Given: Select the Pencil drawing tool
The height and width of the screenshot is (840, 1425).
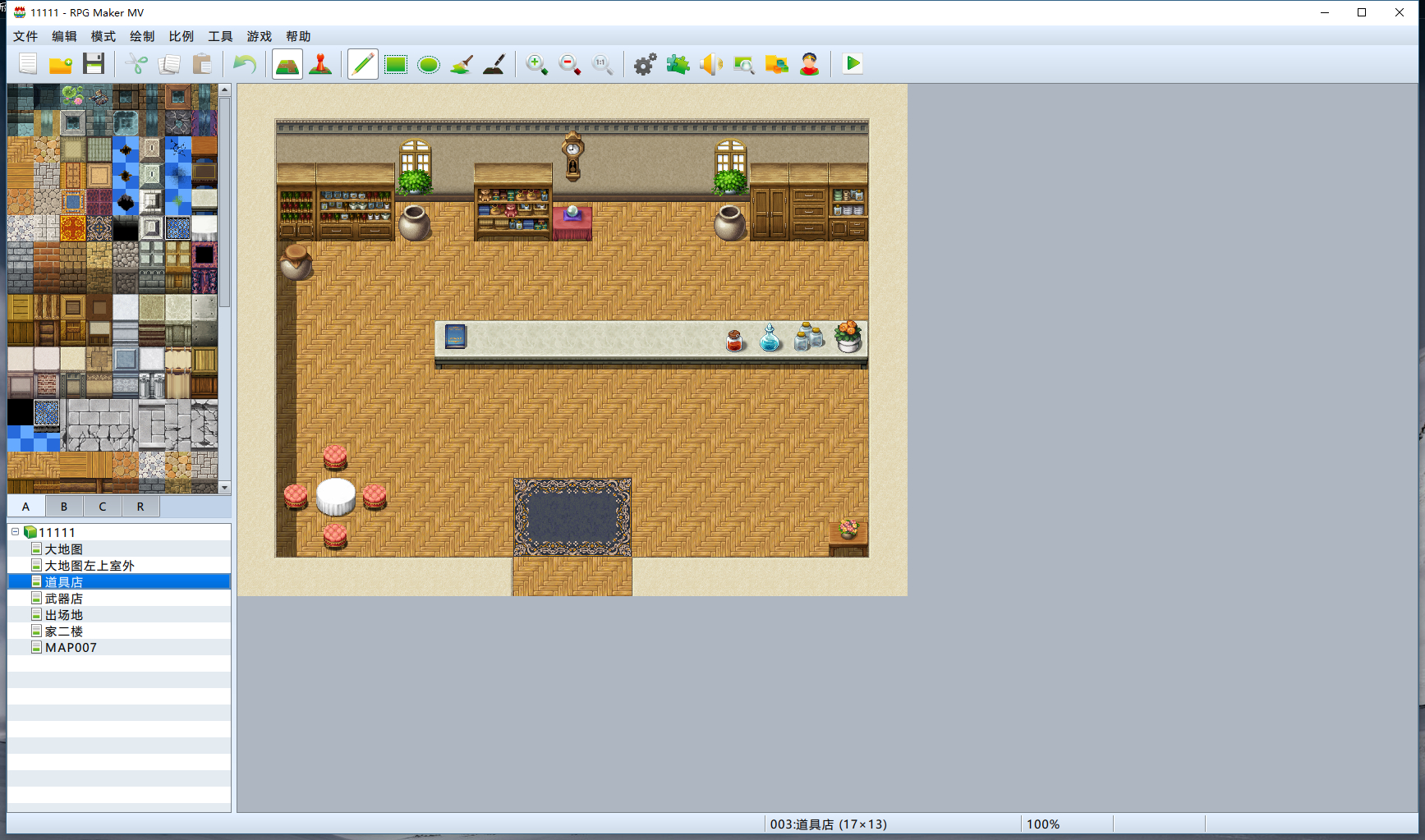Looking at the screenshot, I should [x=363, y=64].
